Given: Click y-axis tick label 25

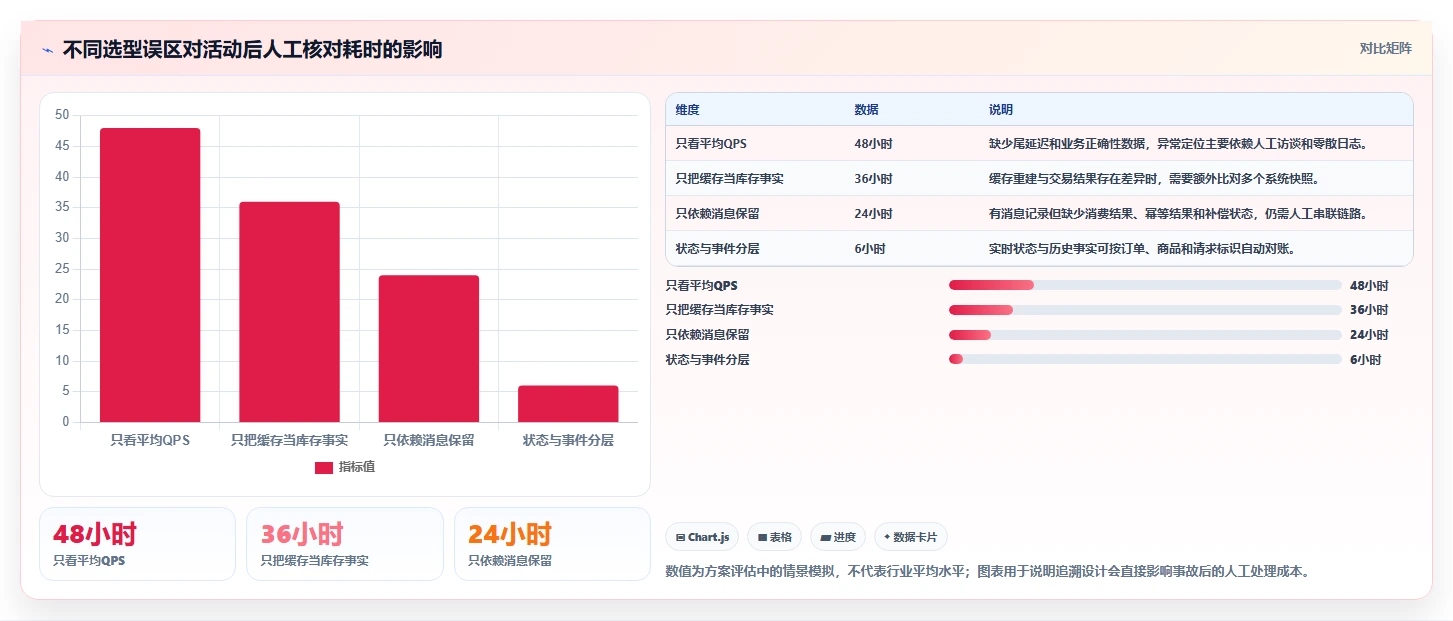Looking at the screenshot, I should tap(62, 268).
